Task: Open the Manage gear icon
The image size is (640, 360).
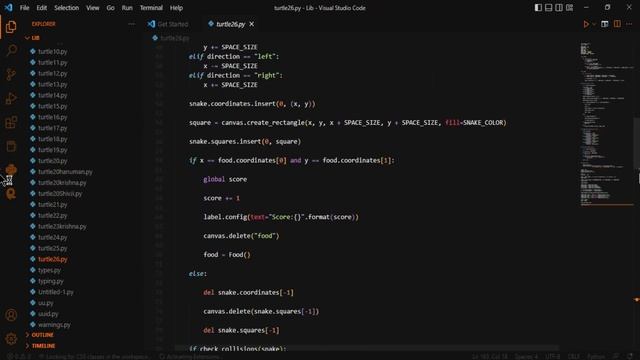Action: click(x=11, y=339)
